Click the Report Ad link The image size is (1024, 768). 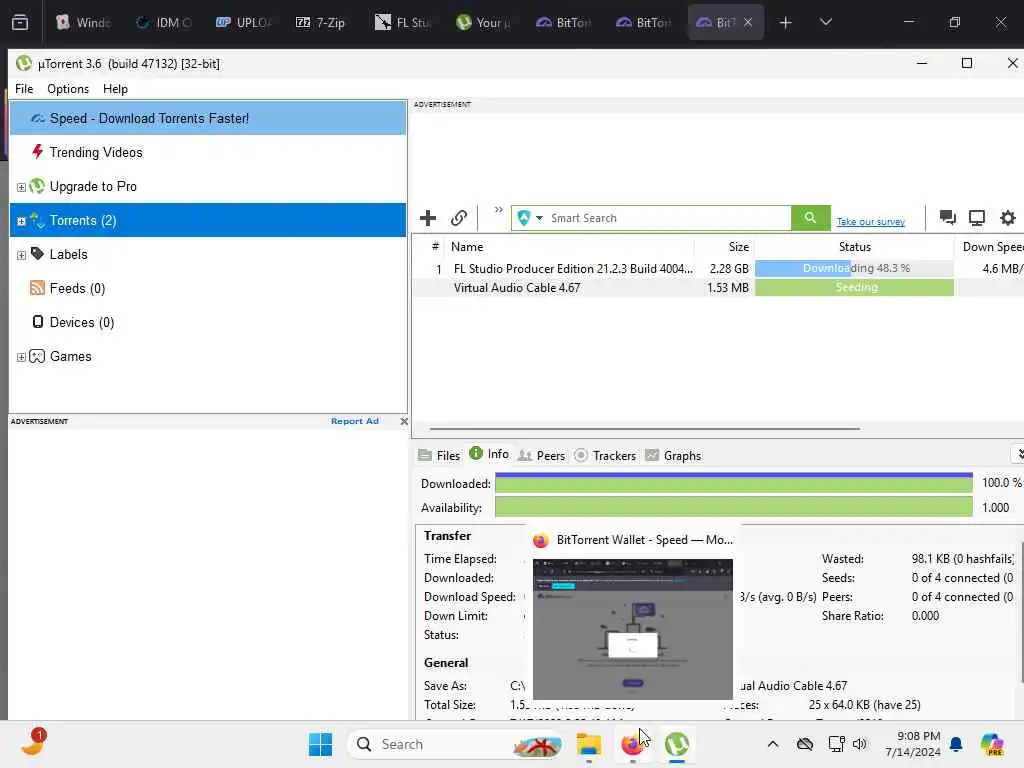pyautogui.click(x=355, y=421)
